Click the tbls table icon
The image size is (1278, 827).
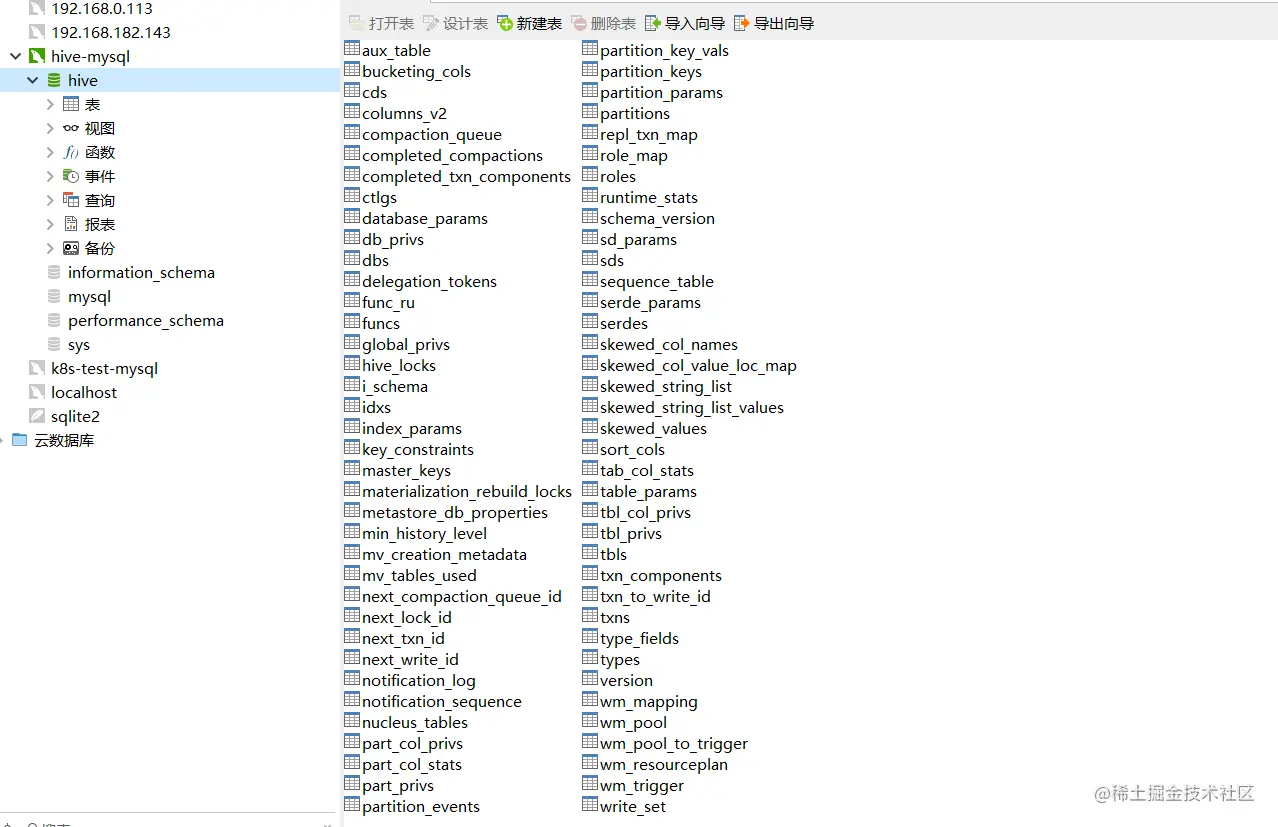tap(590, 553)
